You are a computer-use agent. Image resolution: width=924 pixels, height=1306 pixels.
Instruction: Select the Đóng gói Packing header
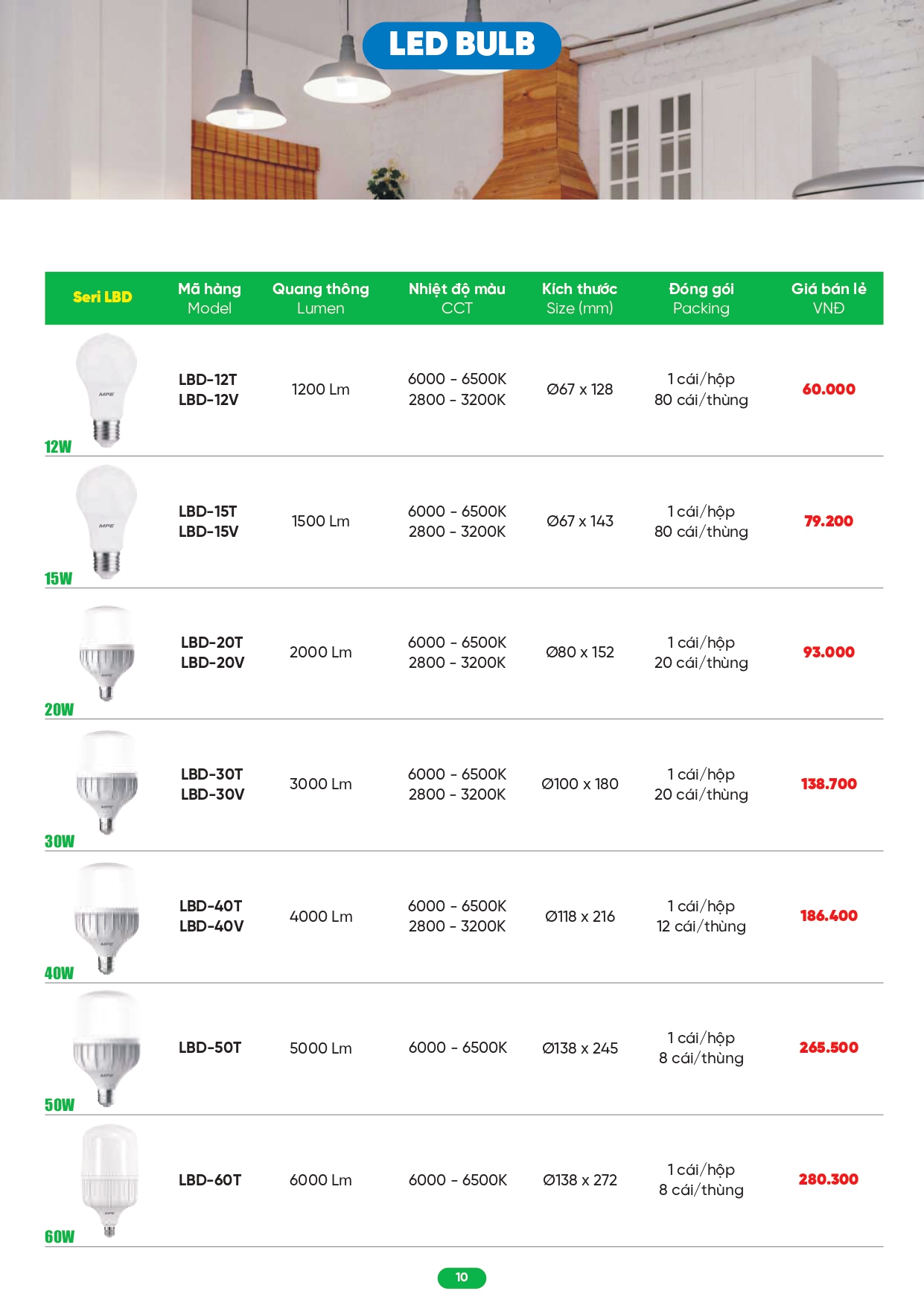(701, 298)
